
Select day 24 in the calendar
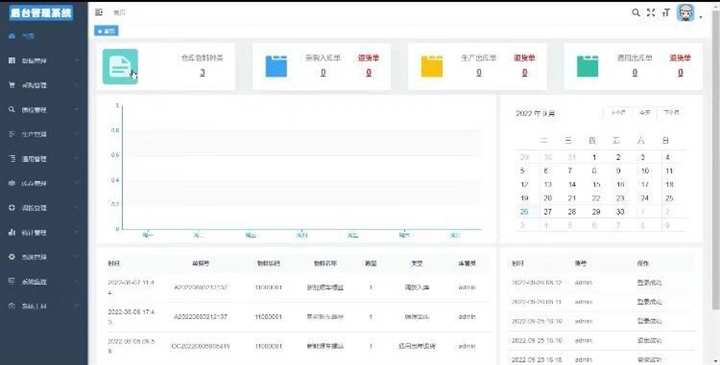tap(645, 198)
